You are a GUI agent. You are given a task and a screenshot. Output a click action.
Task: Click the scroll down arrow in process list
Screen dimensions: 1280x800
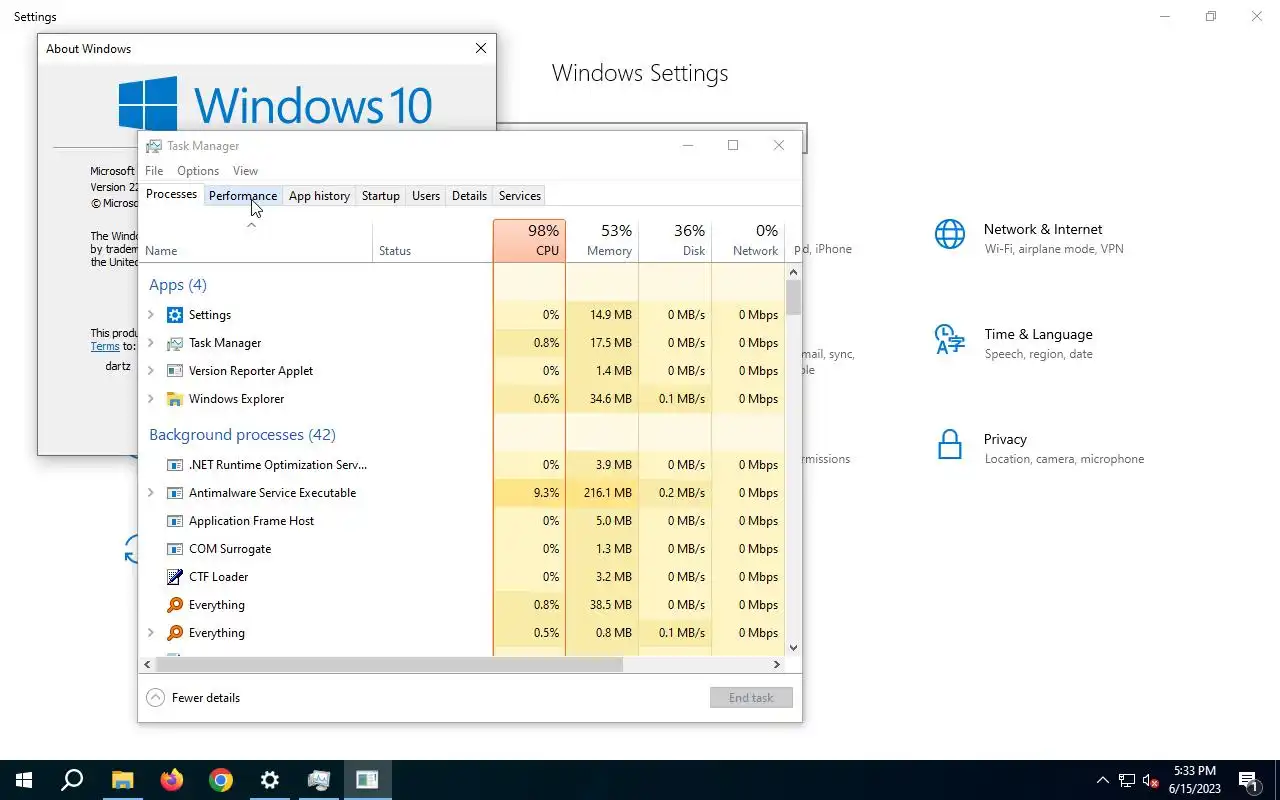click(794, 648)
